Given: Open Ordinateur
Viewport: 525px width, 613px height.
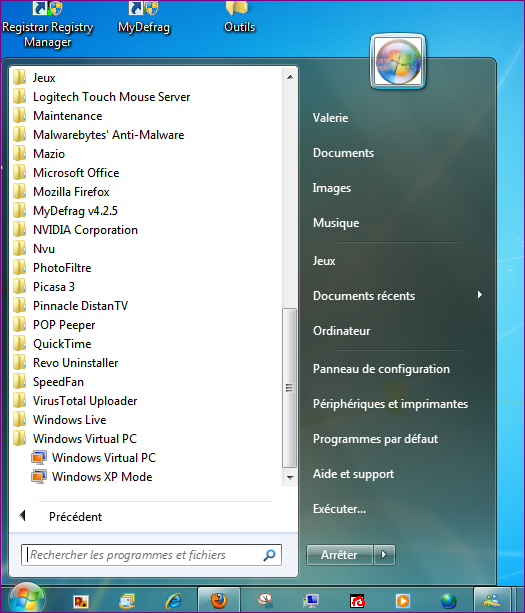Looking at the screenshot, I should coord(341,331).
